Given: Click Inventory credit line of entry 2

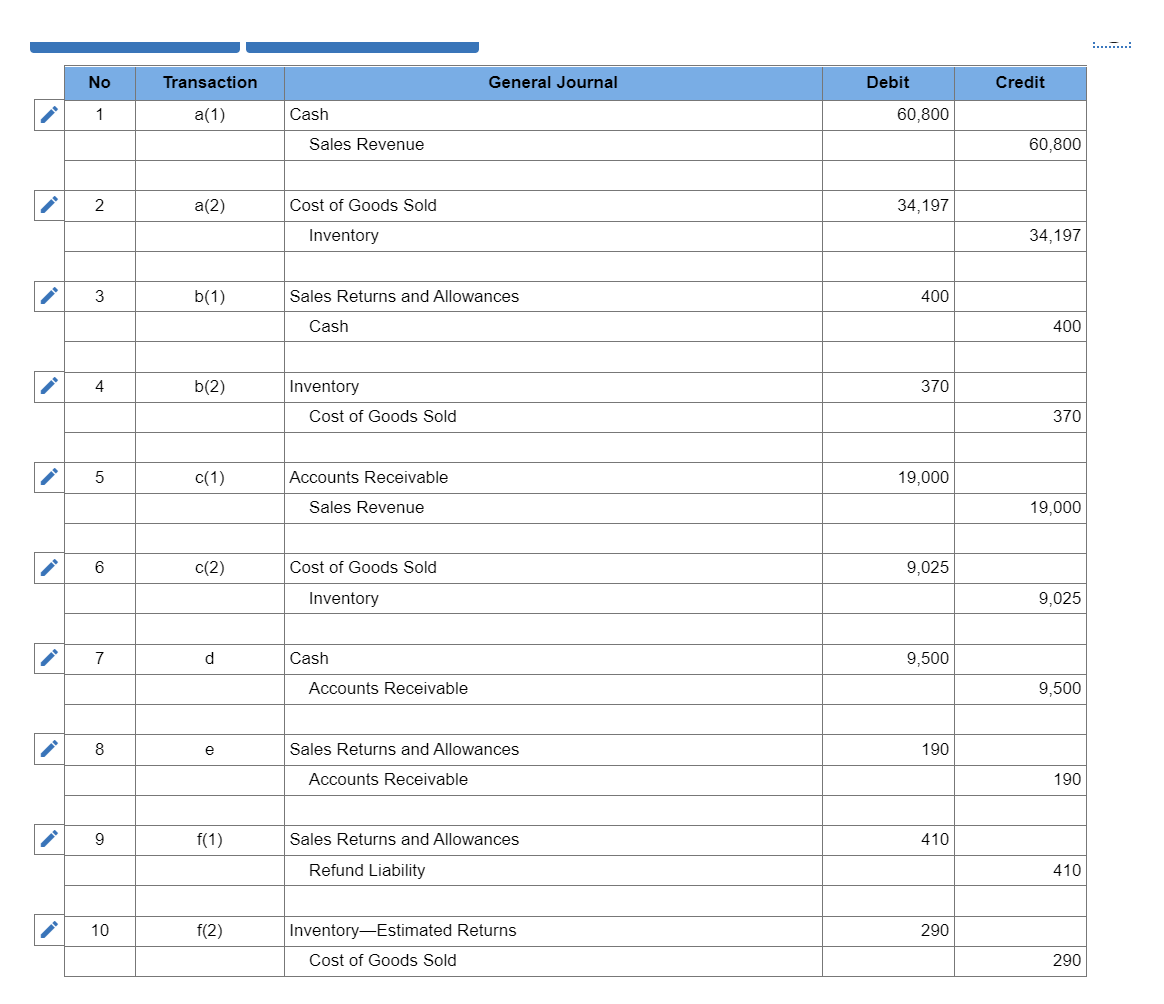Looking at the screenshot, I should tap(344, 236).
